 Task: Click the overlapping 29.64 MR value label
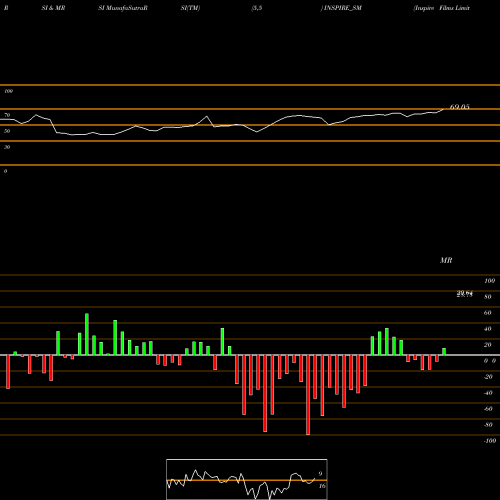coord(465,294)
